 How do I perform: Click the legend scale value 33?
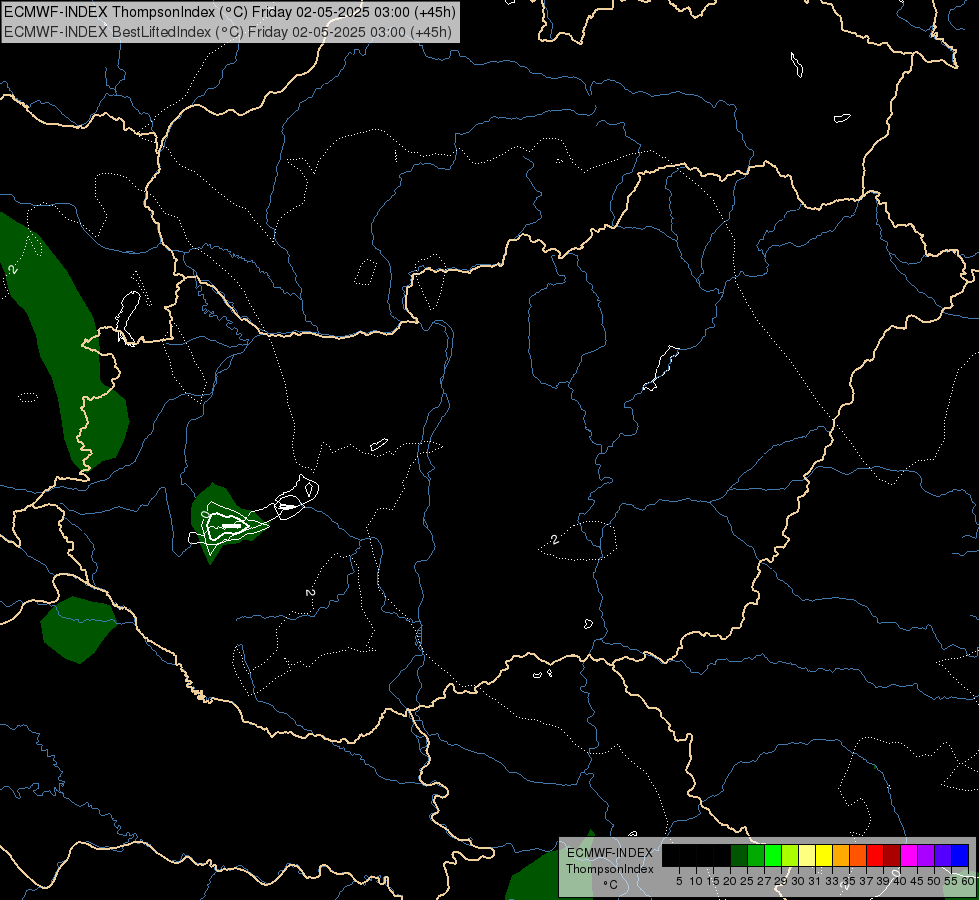pos(832,881)
